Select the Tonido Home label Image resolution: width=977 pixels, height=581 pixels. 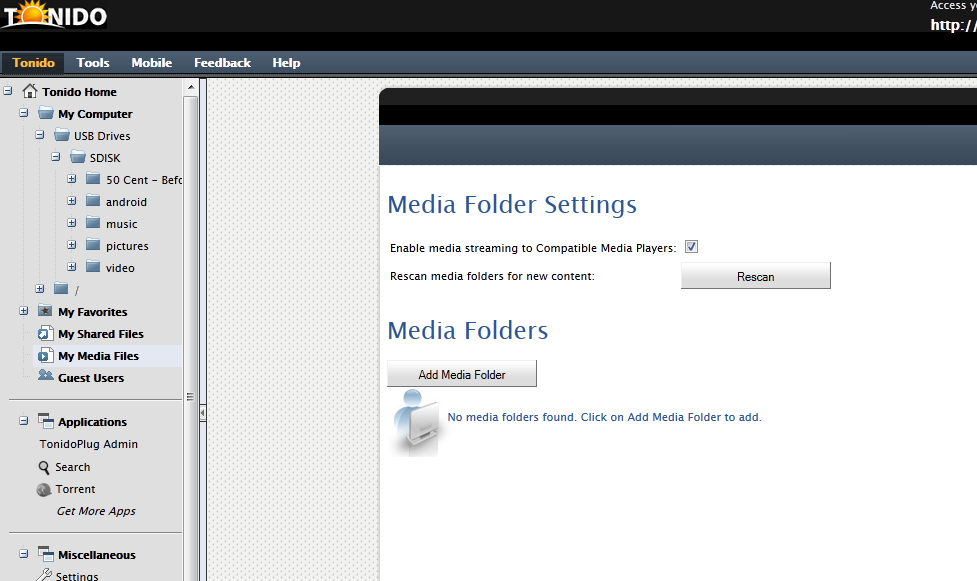[x=79, y=92]
